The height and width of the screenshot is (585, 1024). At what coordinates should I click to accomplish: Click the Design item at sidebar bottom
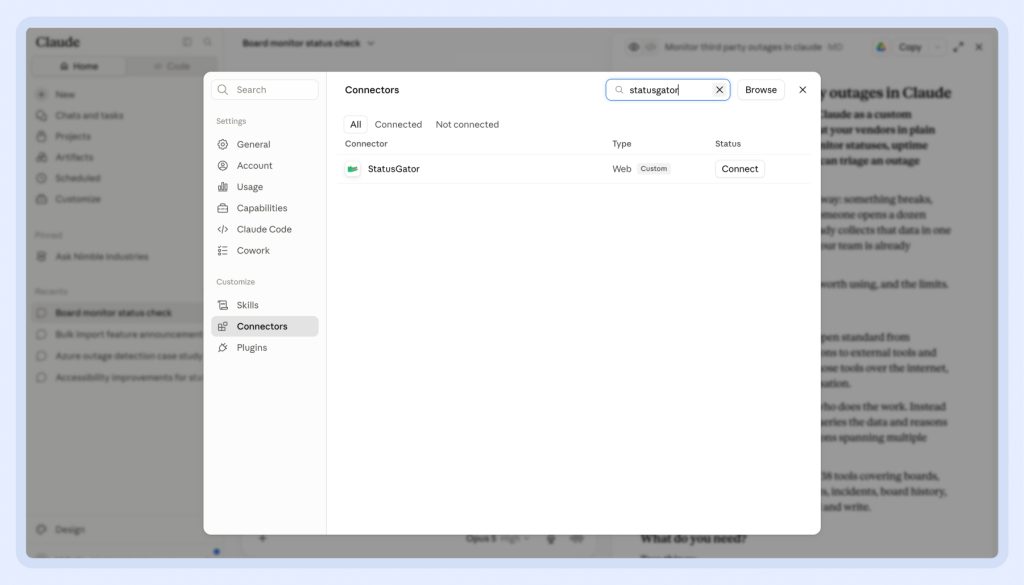coord(62,530)
